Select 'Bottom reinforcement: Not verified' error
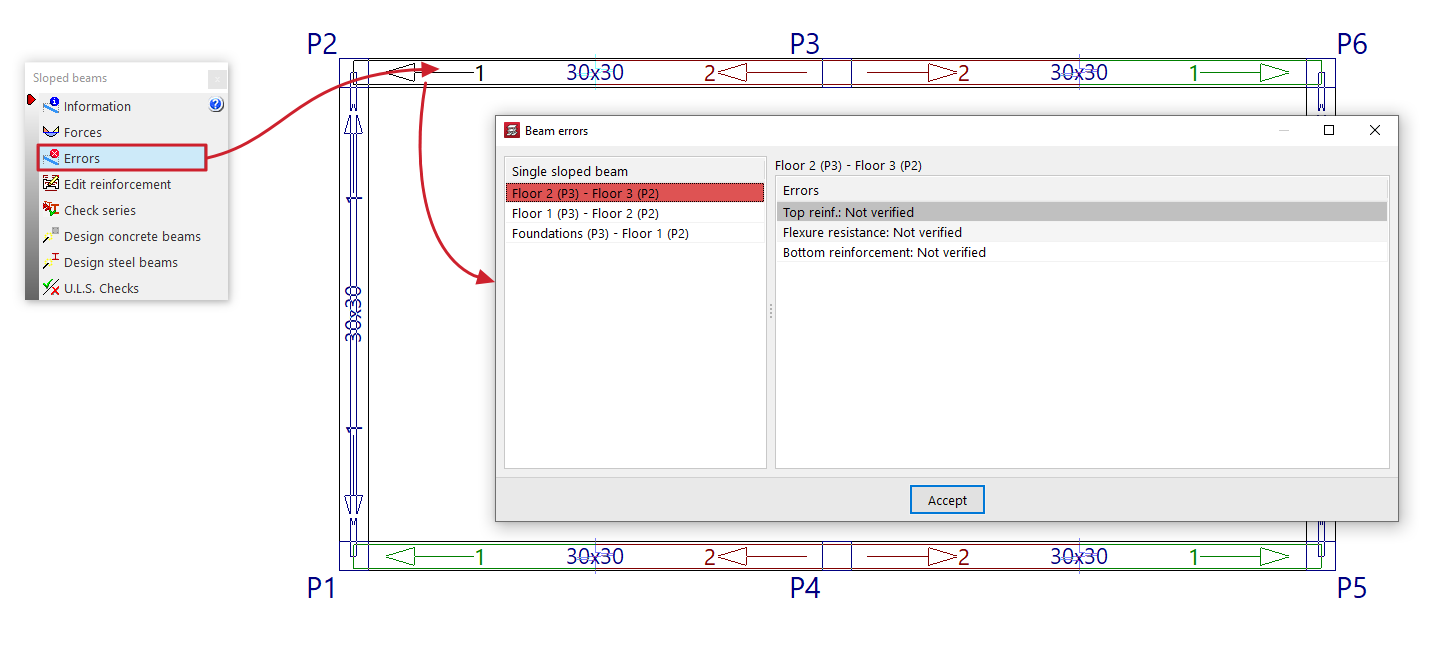The width and height of the screenshot is (1432, 651). (1082, 252)
